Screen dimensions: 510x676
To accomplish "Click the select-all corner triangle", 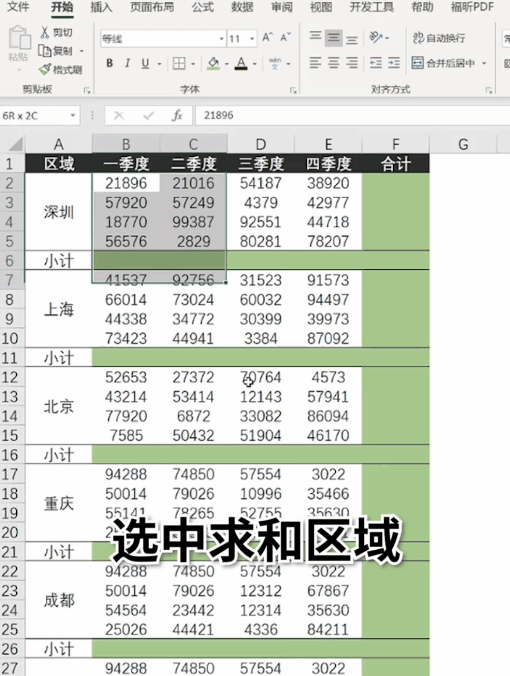I will [16, 144].
